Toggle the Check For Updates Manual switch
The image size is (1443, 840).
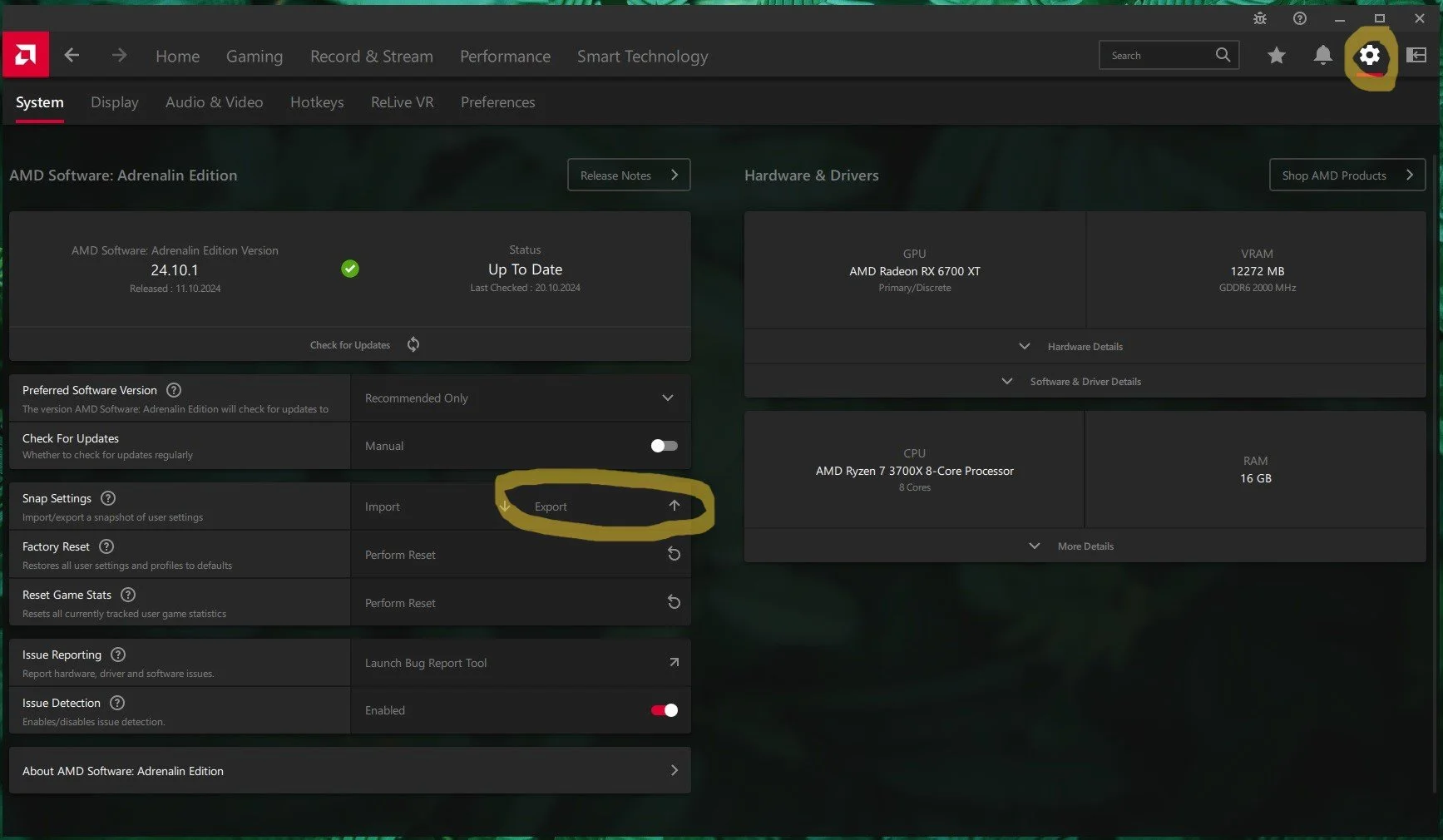[x=664, y=446]
